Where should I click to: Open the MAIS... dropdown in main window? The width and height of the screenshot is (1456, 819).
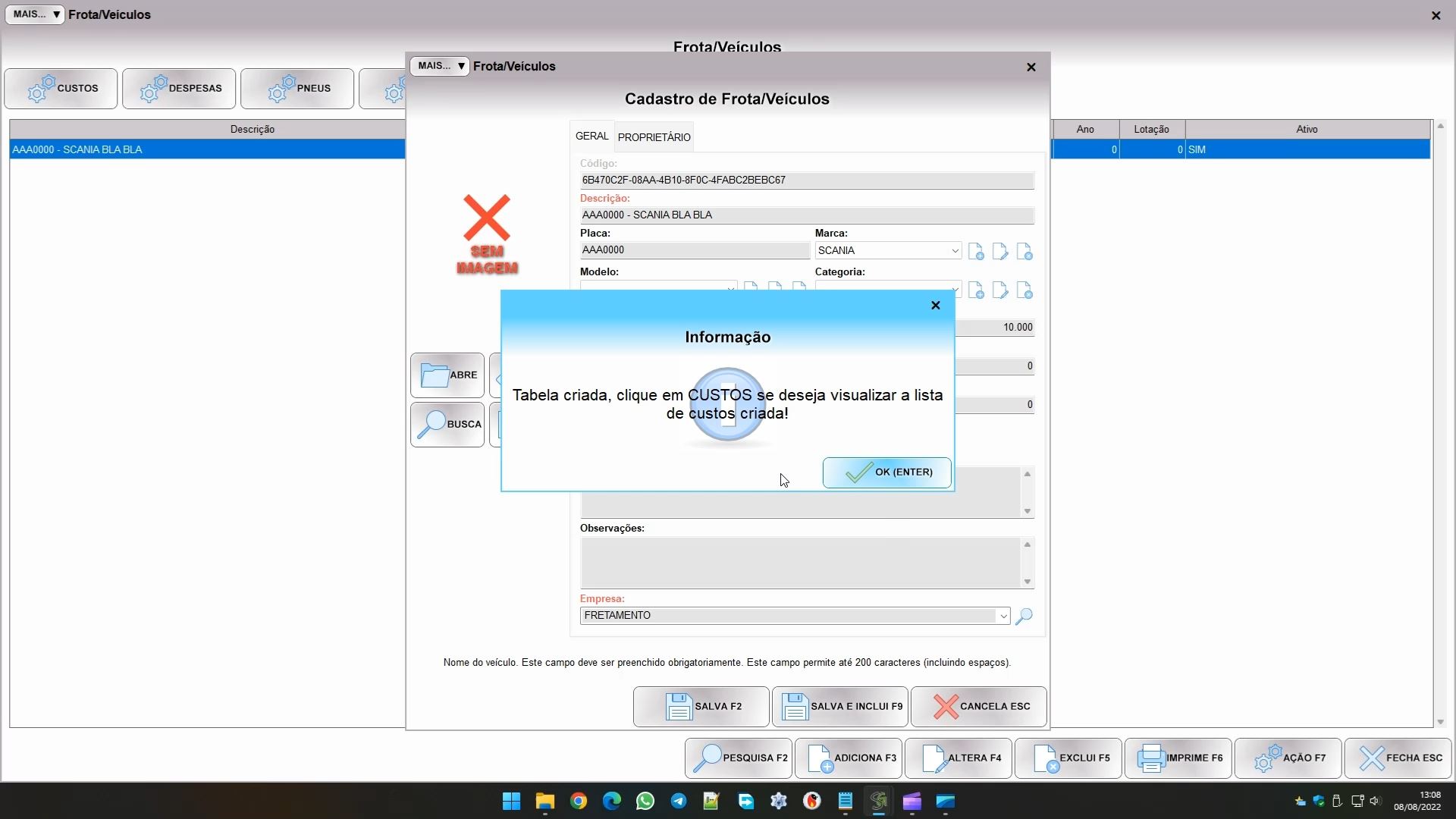pyautogui.click(x=35, y=14)
